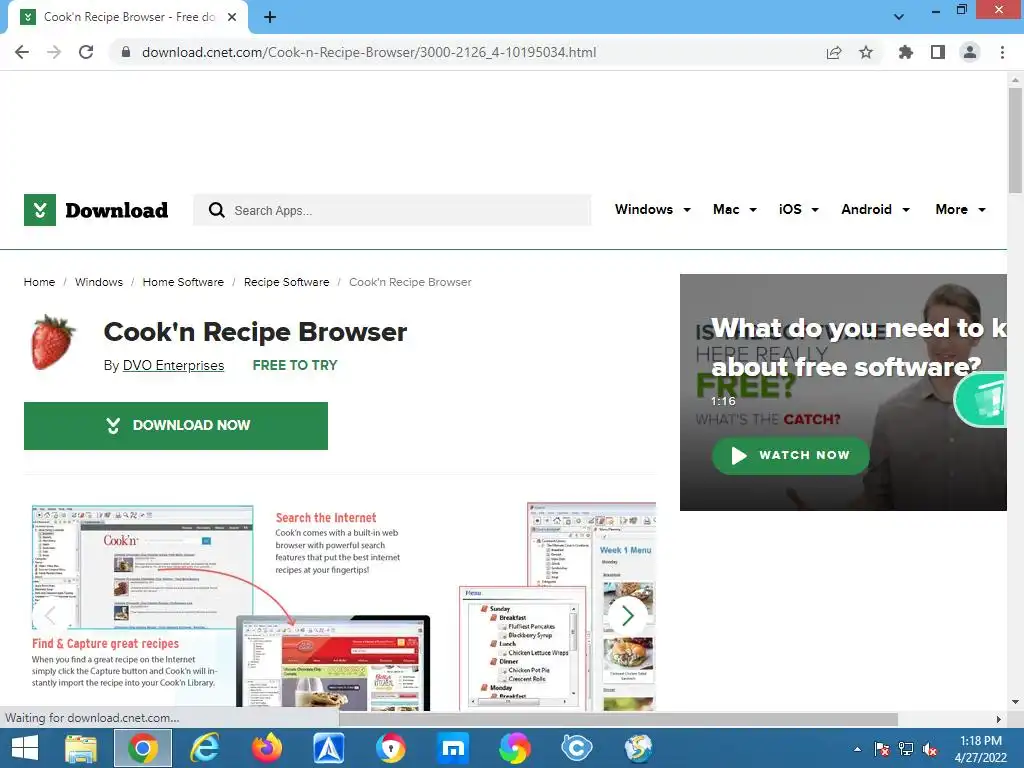1024x768 pixels.
Task: Open the Windows Start menu
Action: (x=25, y=748)
